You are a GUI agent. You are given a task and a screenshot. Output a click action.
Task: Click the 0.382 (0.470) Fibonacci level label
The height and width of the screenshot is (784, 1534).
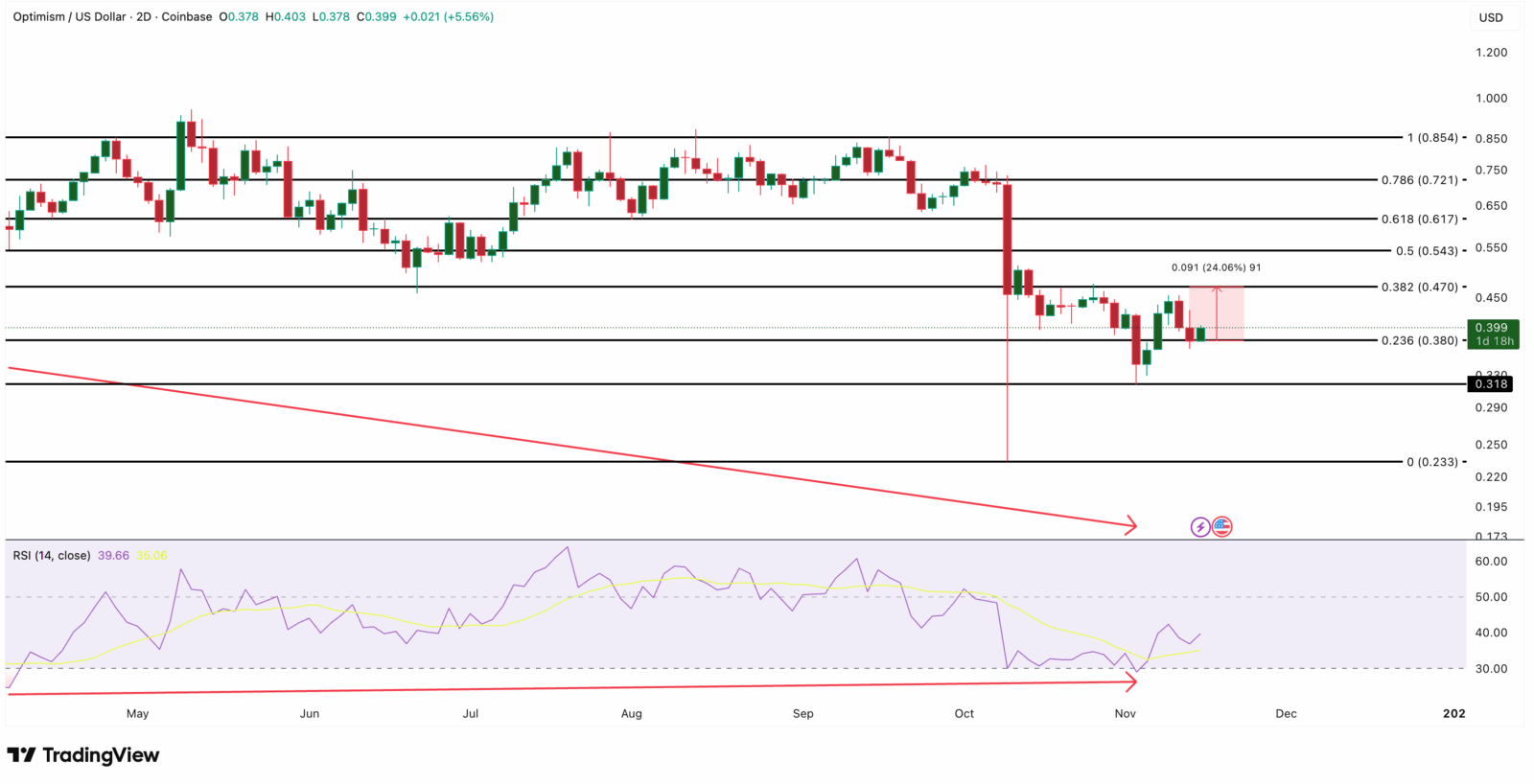click(1419, 288)
